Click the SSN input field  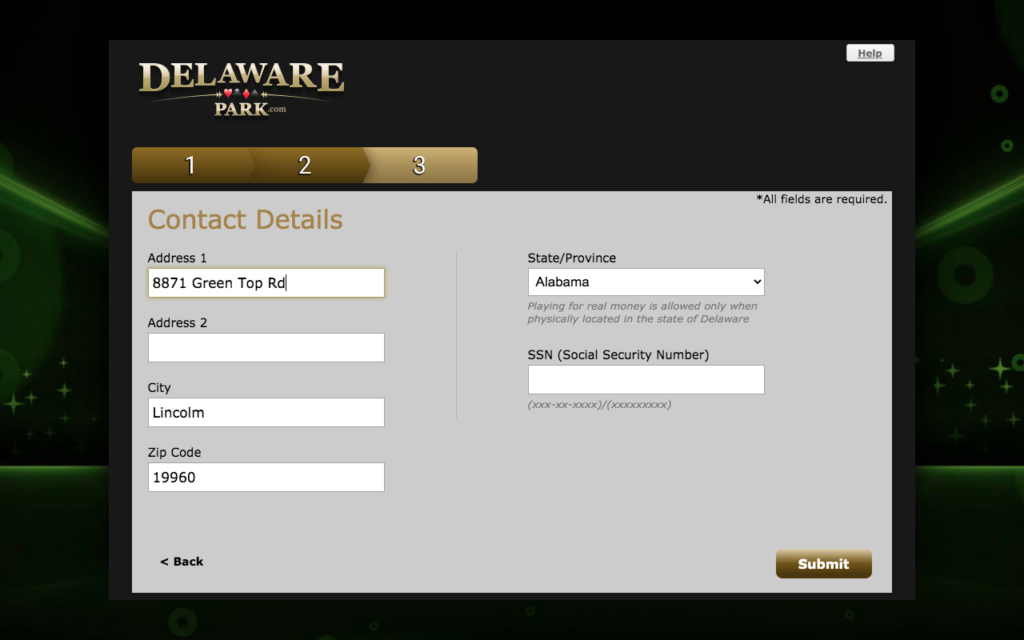click(646, 379)
